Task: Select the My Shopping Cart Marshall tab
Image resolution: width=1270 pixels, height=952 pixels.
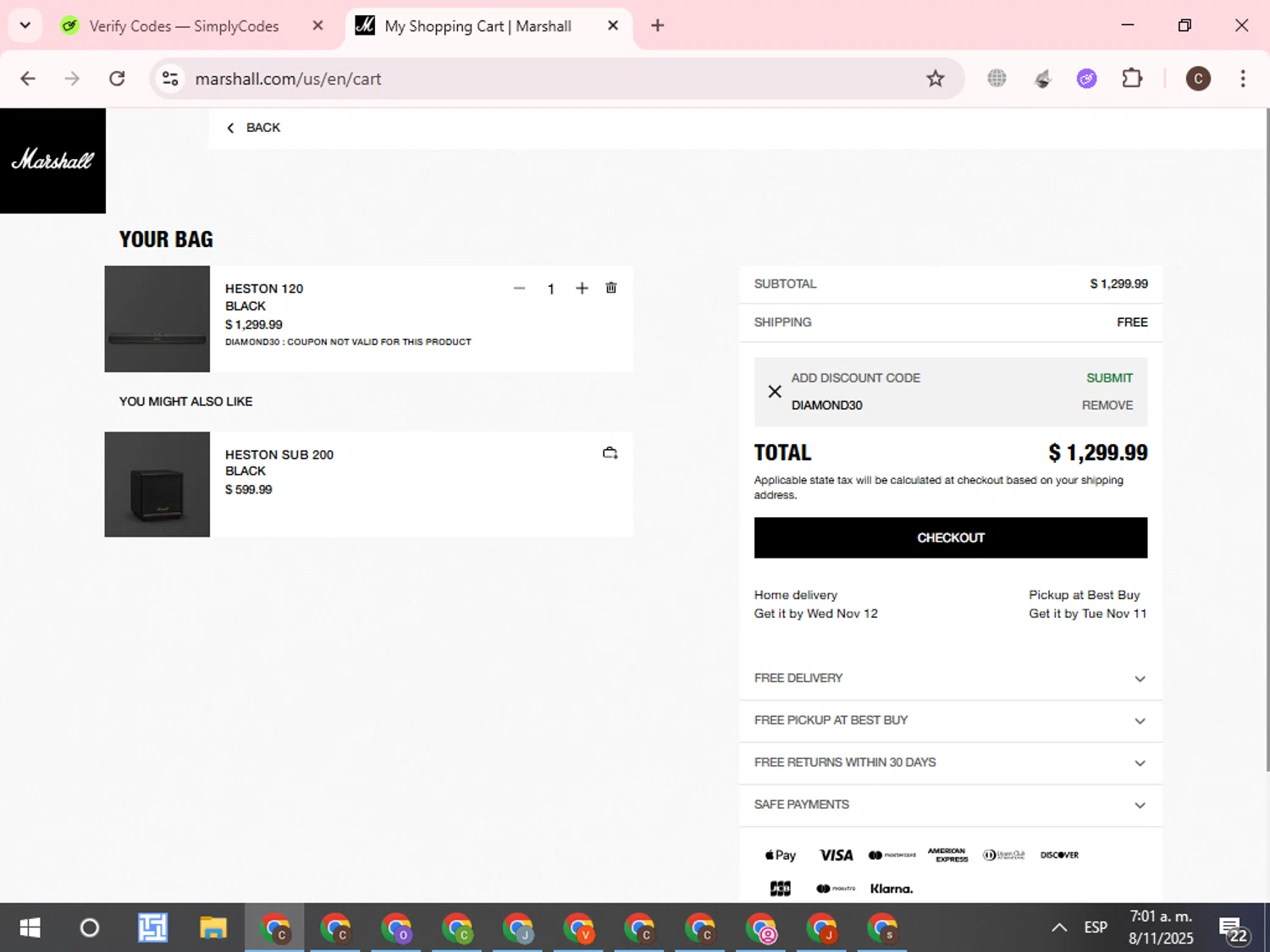Action: pos(478,26)
